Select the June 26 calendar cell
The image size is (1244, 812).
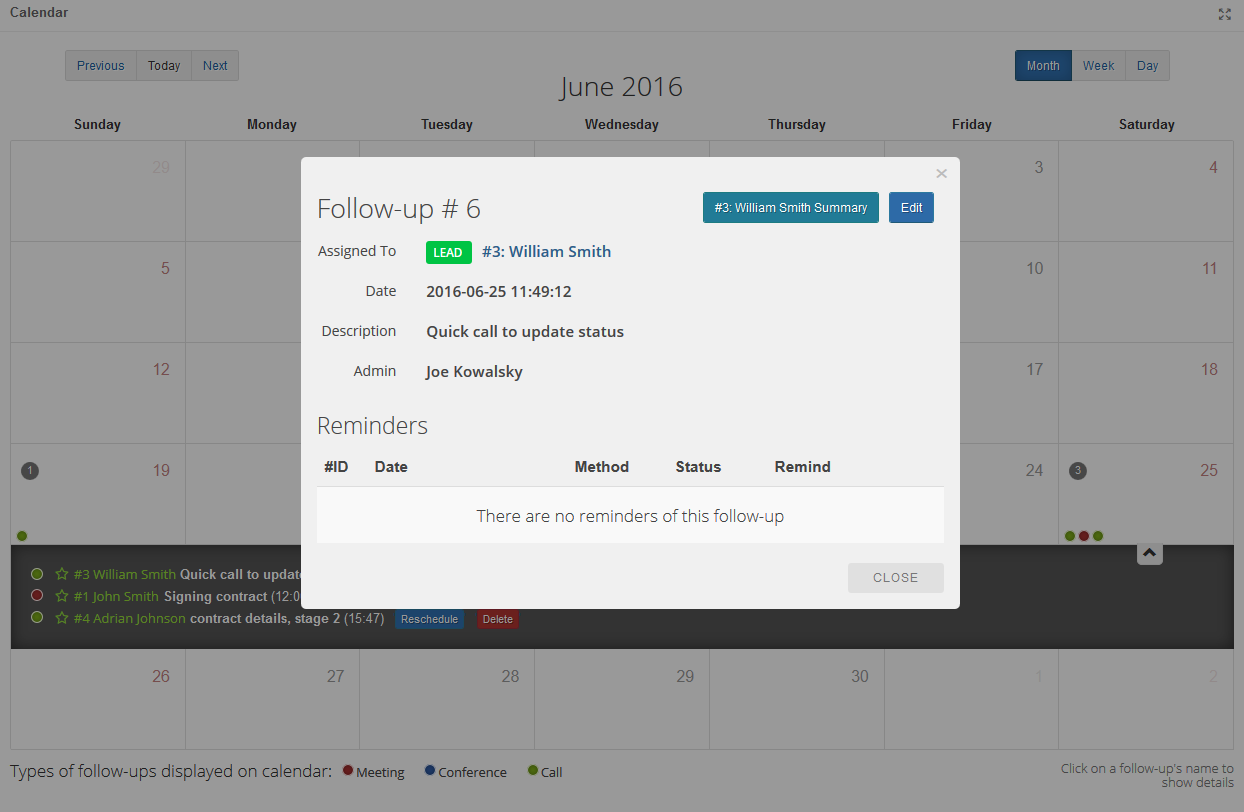[98, 699]
